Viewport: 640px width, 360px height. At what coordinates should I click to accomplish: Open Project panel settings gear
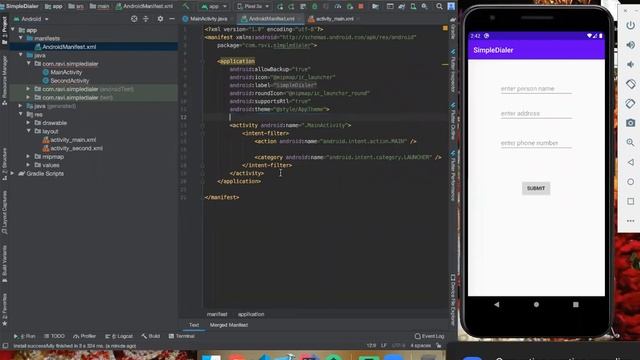point(160,19)
